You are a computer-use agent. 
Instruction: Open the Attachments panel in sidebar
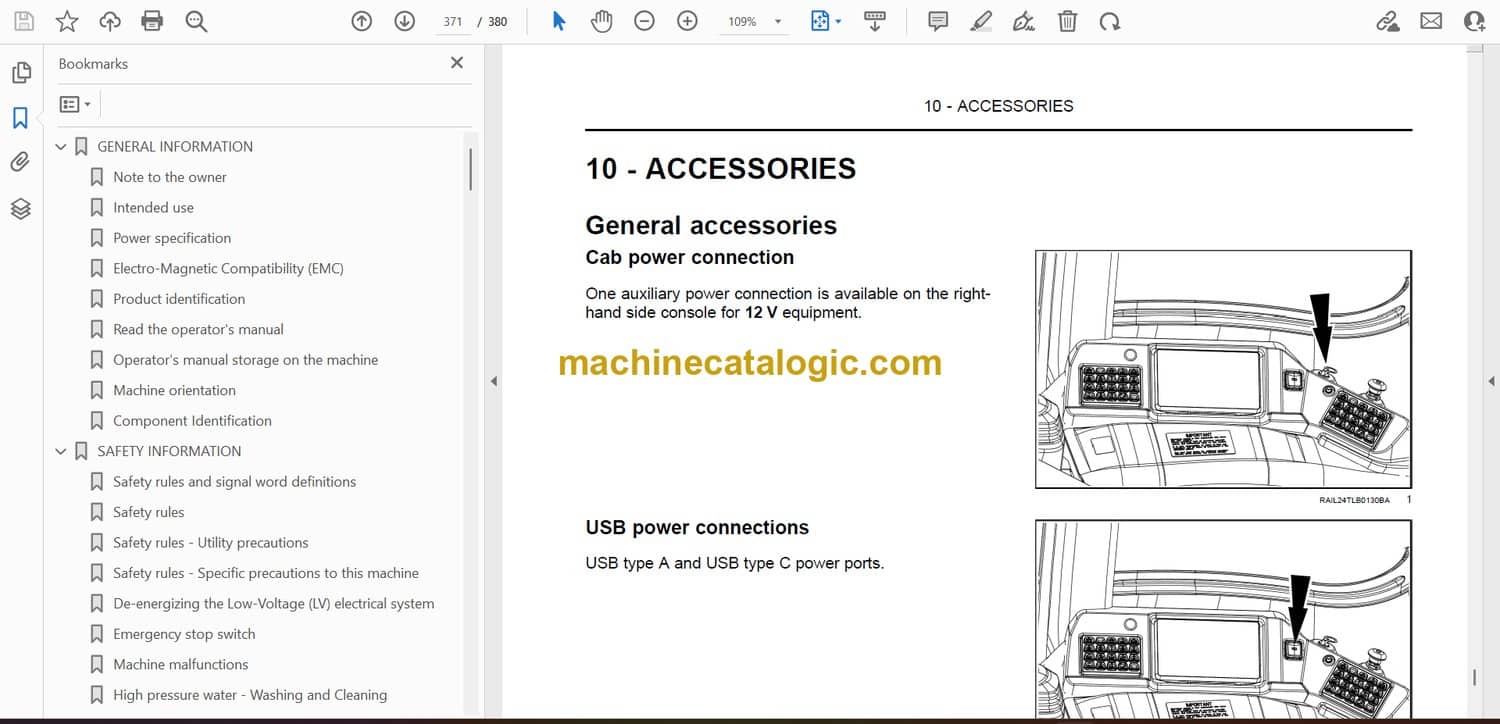point(20,162)
